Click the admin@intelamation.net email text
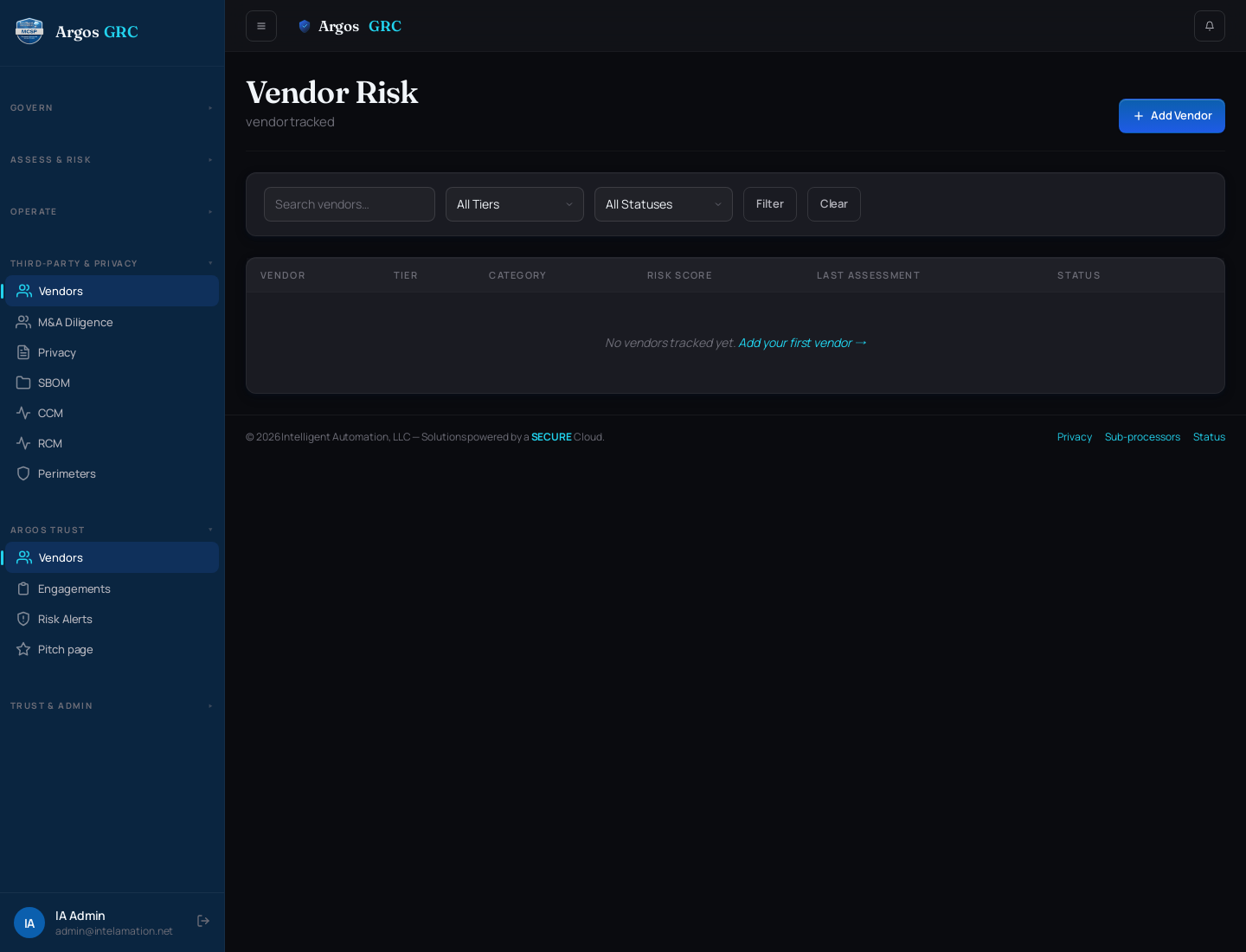The image size is (1246, 952). tap(114, 931)
